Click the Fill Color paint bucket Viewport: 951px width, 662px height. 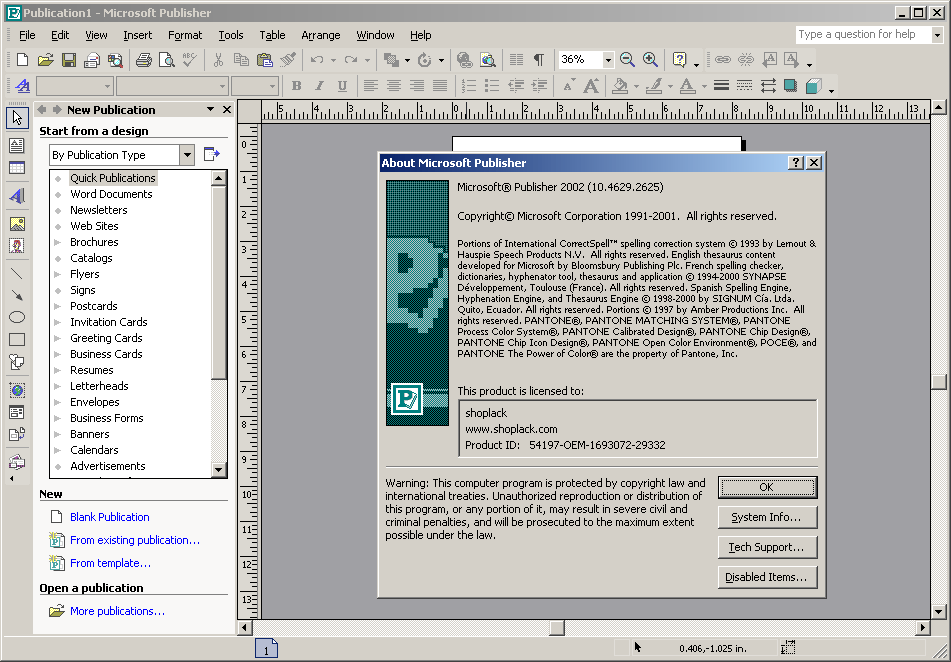(620, 86)
